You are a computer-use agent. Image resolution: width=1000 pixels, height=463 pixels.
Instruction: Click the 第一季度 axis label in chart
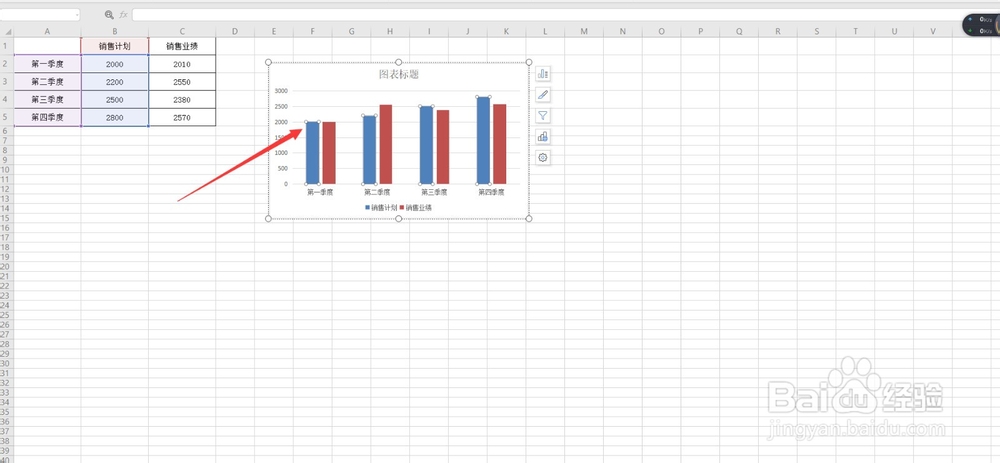click(320, 191)
